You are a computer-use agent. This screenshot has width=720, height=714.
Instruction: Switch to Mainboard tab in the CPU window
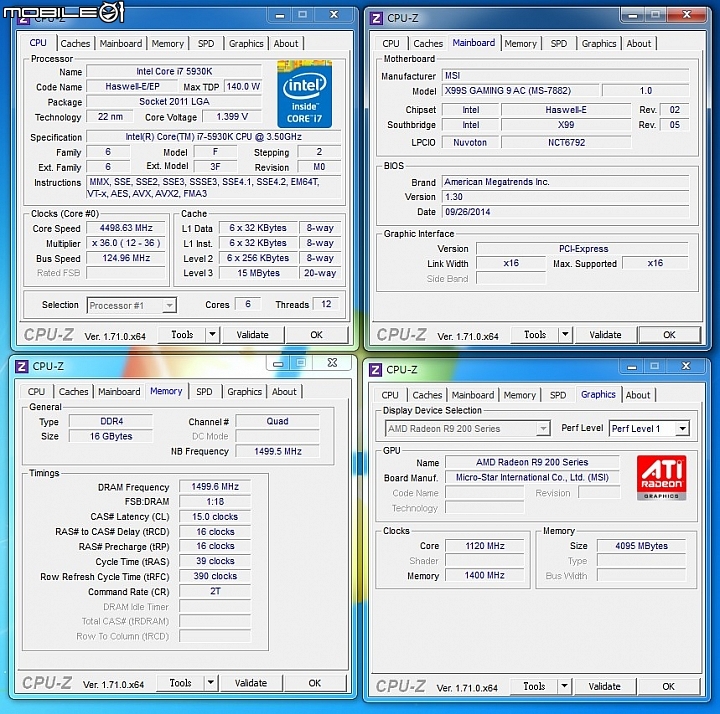tap(121, 44)
